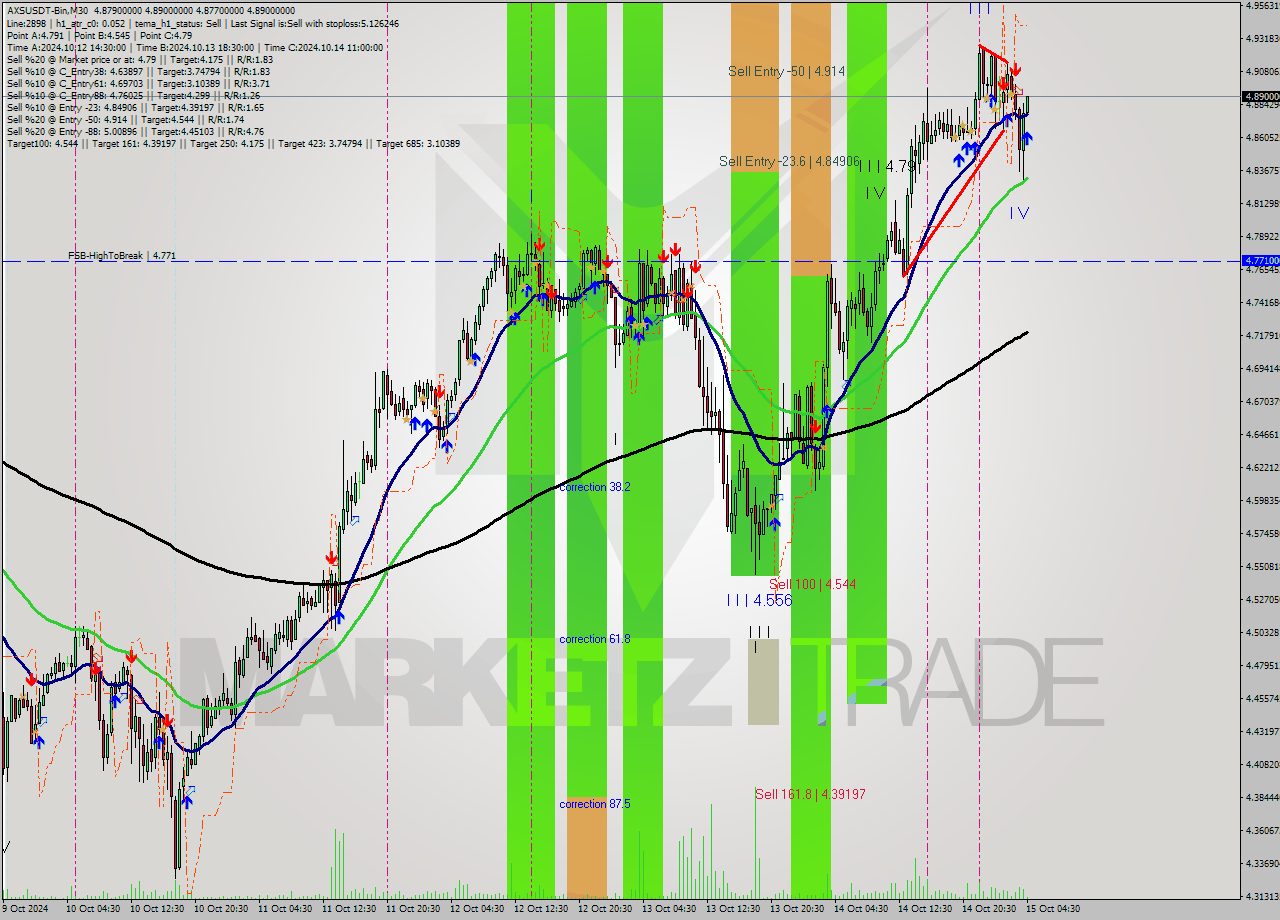Image resolution: width=1280 pixels, height=920 pixels.
Task: Select the 'I I I 4.556' wave label
Action: coord(759,600)
